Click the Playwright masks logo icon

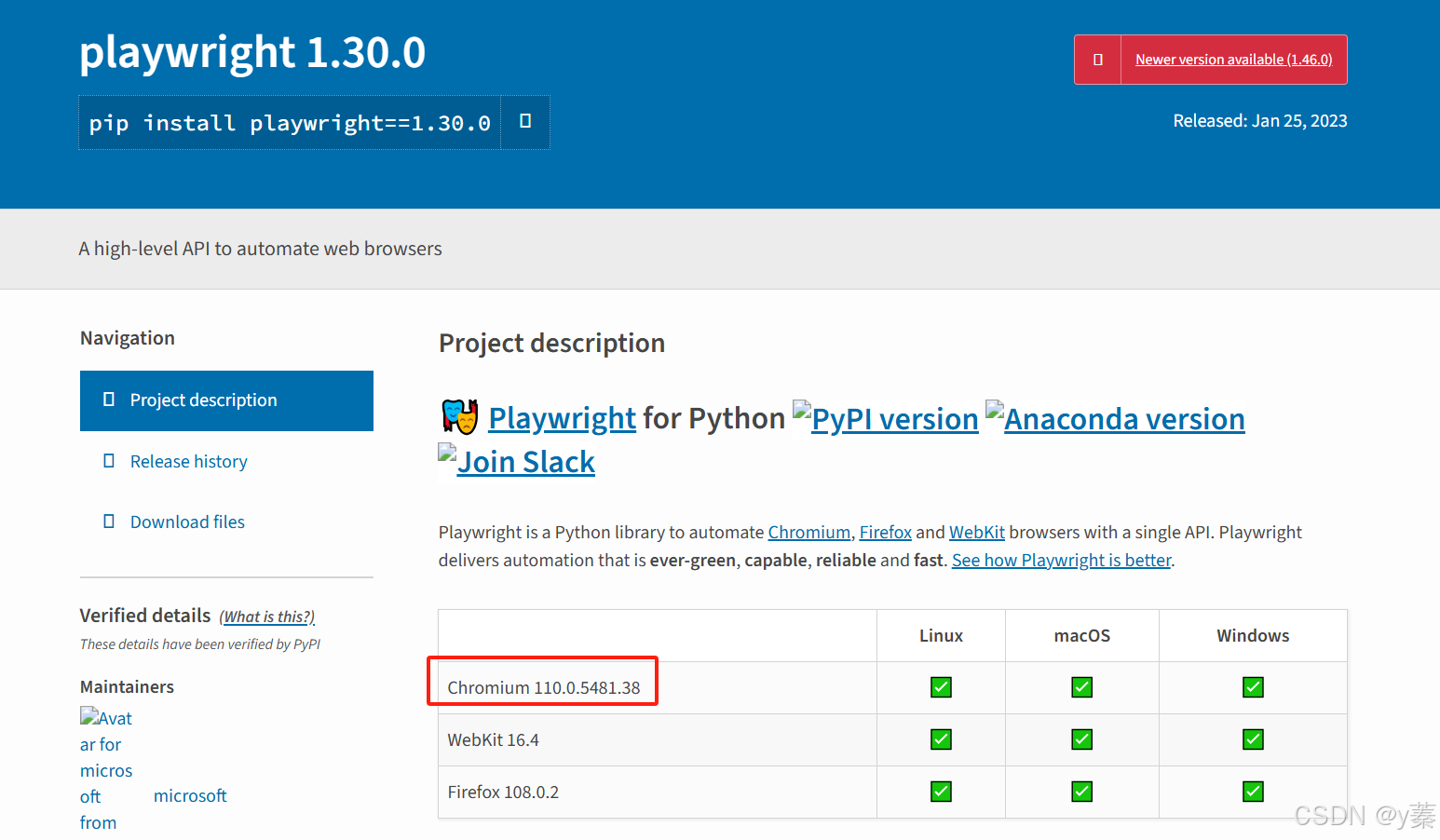coord(459,416)
